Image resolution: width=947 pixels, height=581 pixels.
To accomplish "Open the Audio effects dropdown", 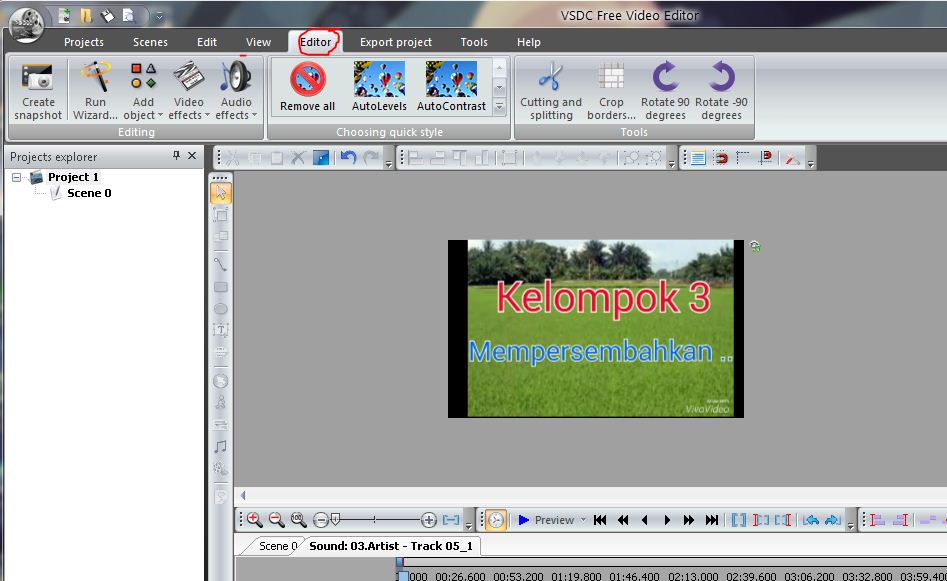I will 235,90.
